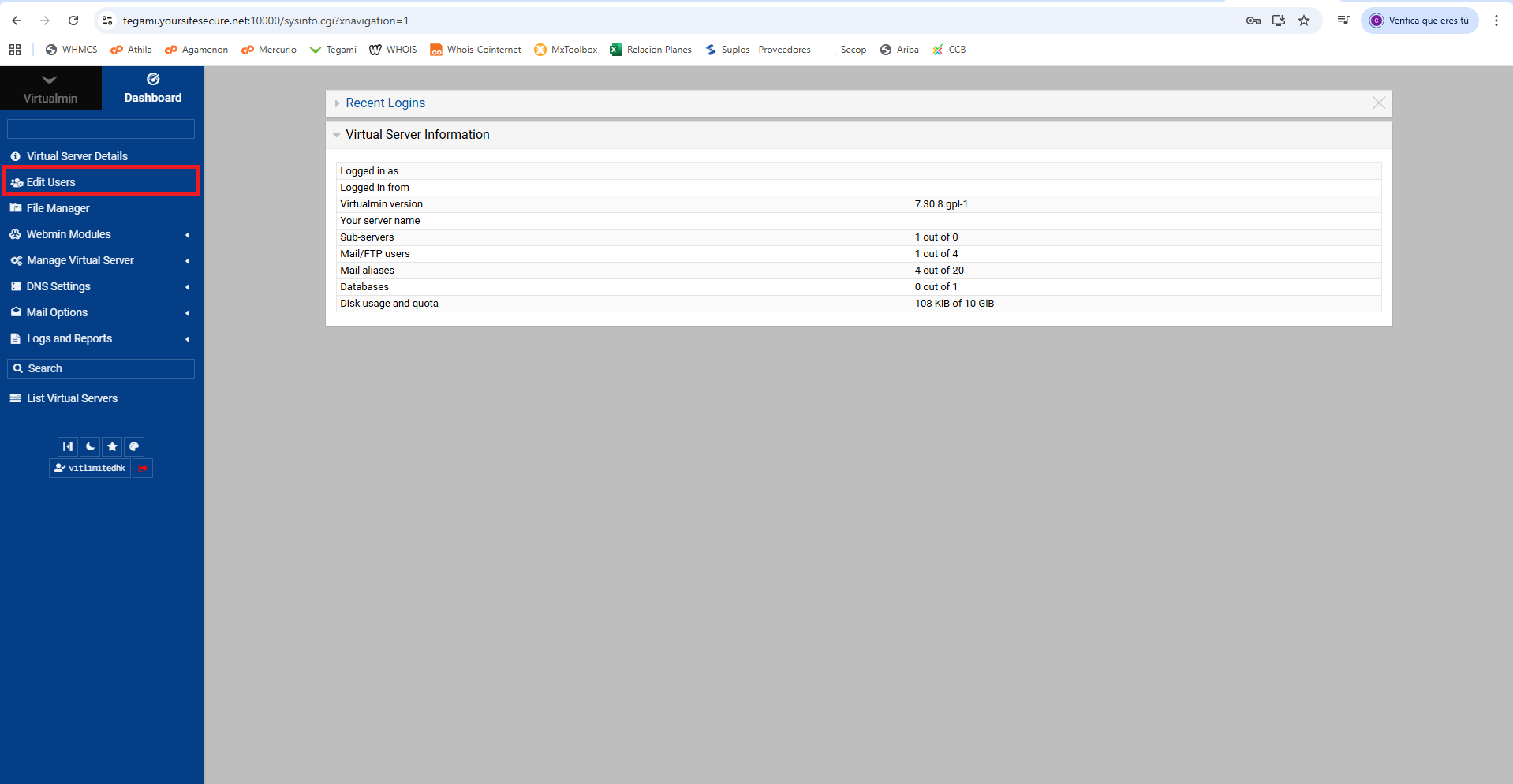1513x784 pixels.
Task: Open Edit Users in sidebar
Action: click(x=51, y=182)
